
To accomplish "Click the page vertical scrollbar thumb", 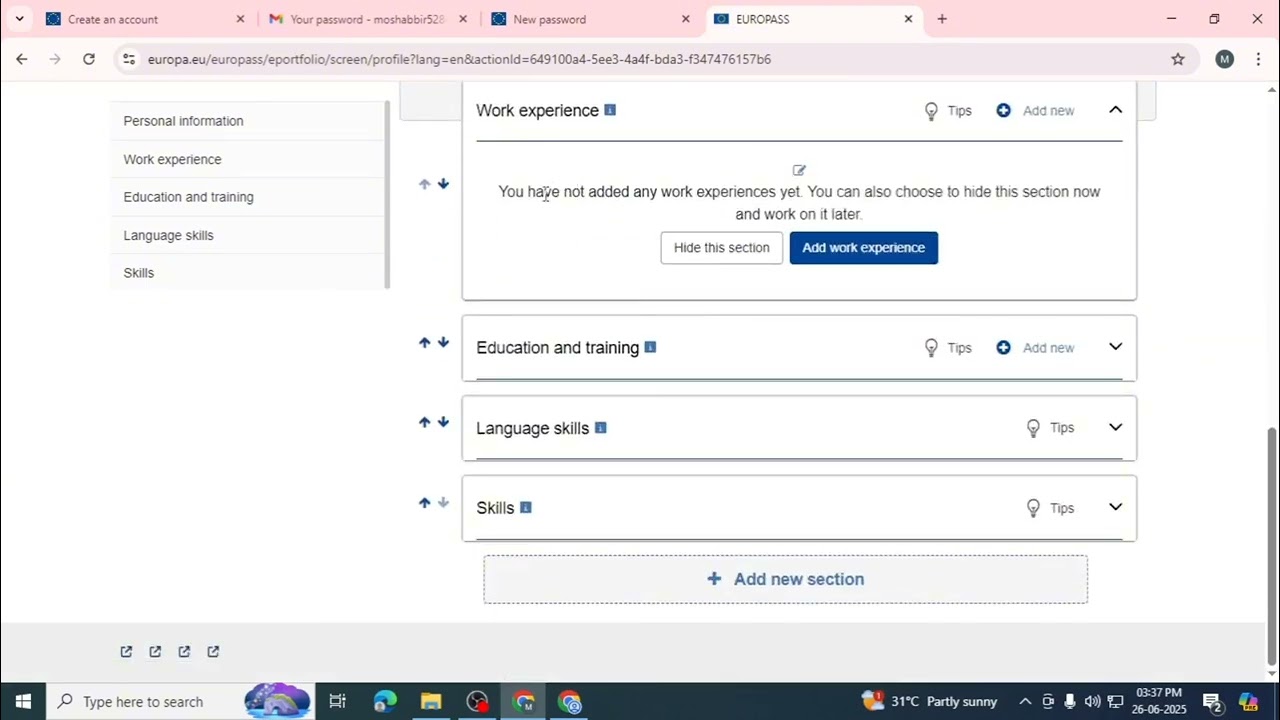I will click(1272, 545).
